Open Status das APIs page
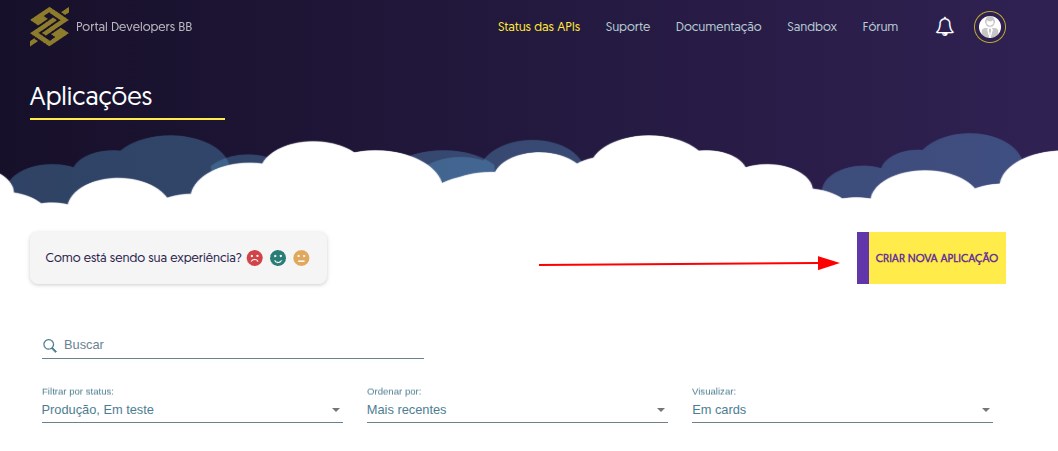This screenshot has height=451, width=1058. tap(538, 27)
